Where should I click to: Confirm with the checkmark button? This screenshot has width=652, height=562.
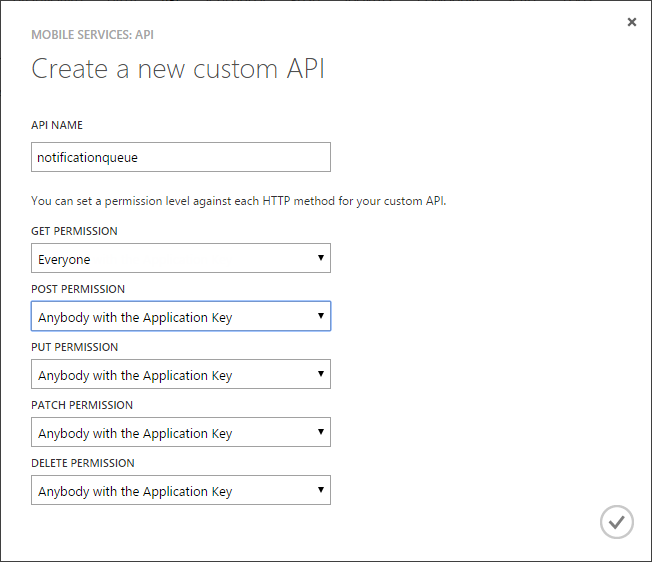point(616,521)
